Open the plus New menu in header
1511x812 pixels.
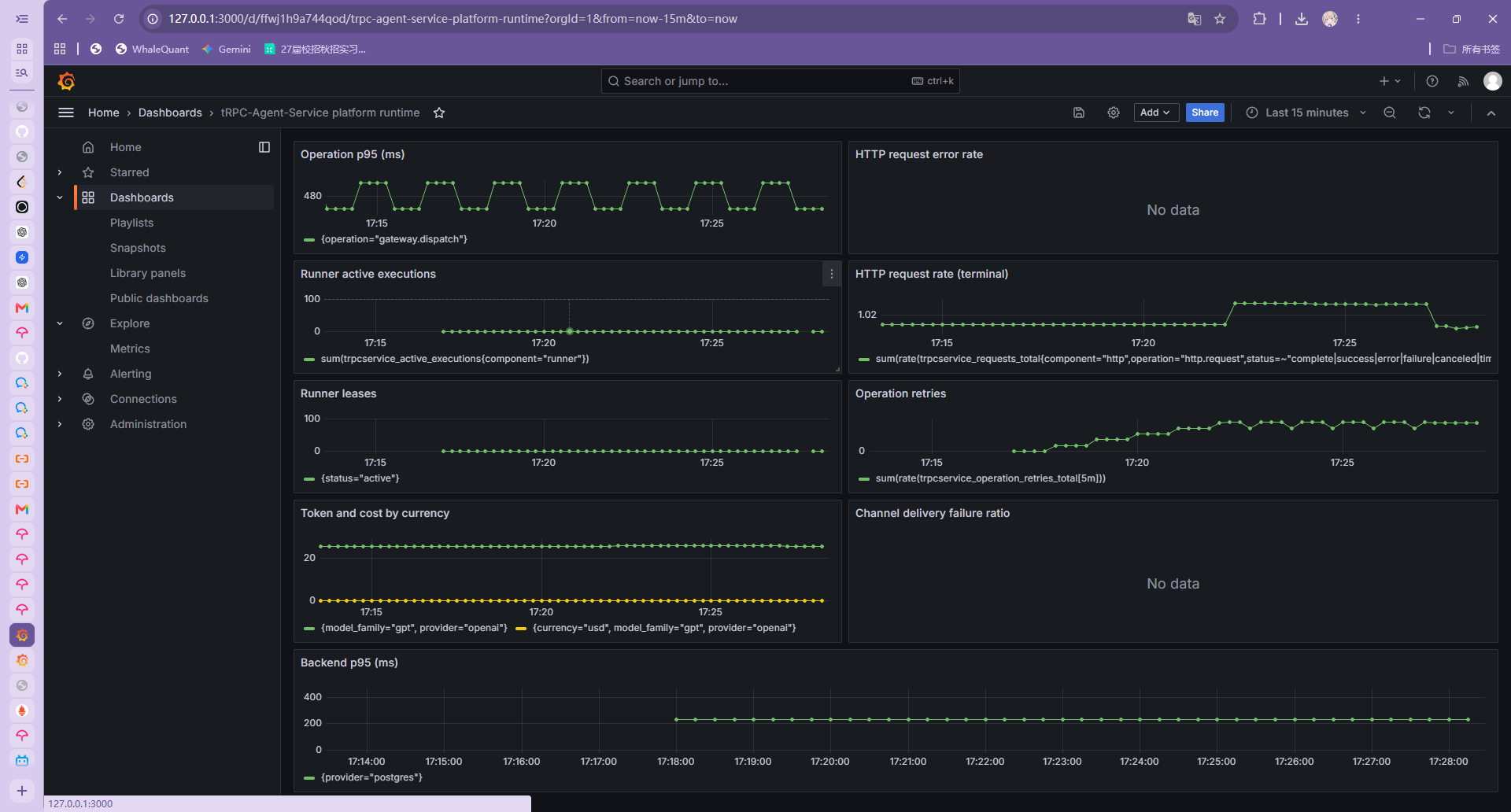point(1391,81)
